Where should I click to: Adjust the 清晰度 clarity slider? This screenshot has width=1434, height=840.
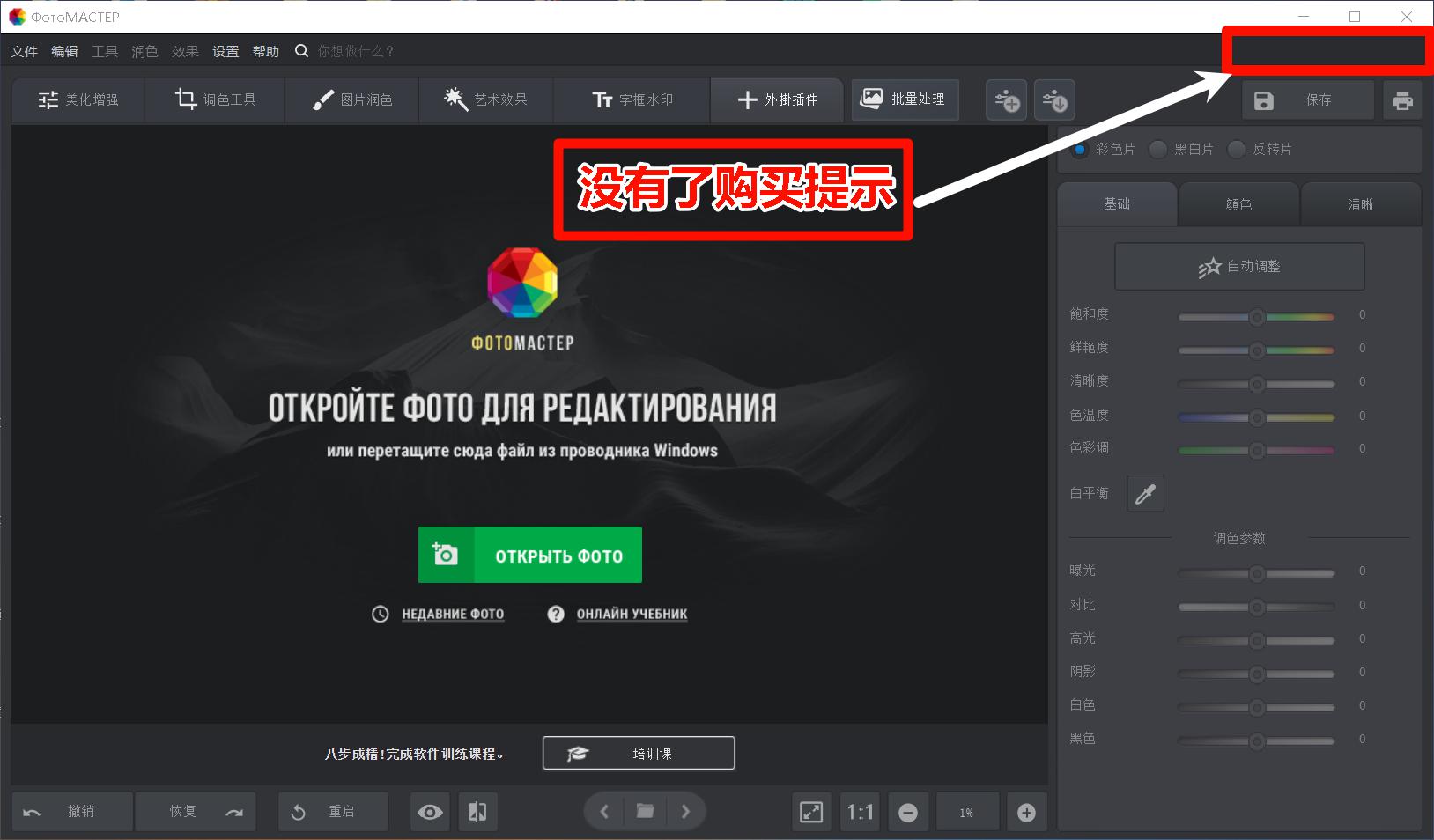1257,383
